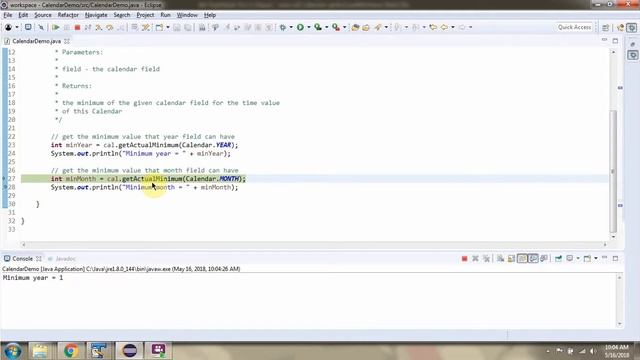The width and height of the screenshot is (640, 360).
Task: Click the Step Return debug icon
Action: tap(121, 27)
